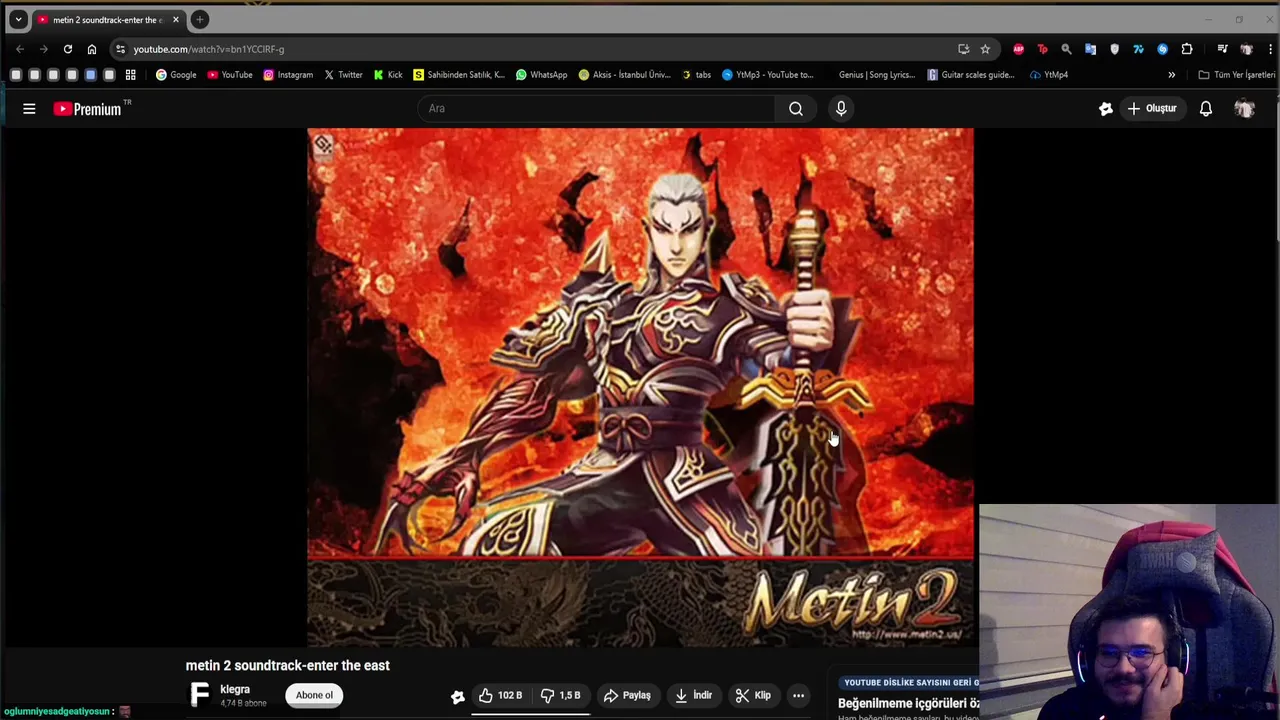Open the shield extension icon
The image size is (1280, 720).
1114,49
